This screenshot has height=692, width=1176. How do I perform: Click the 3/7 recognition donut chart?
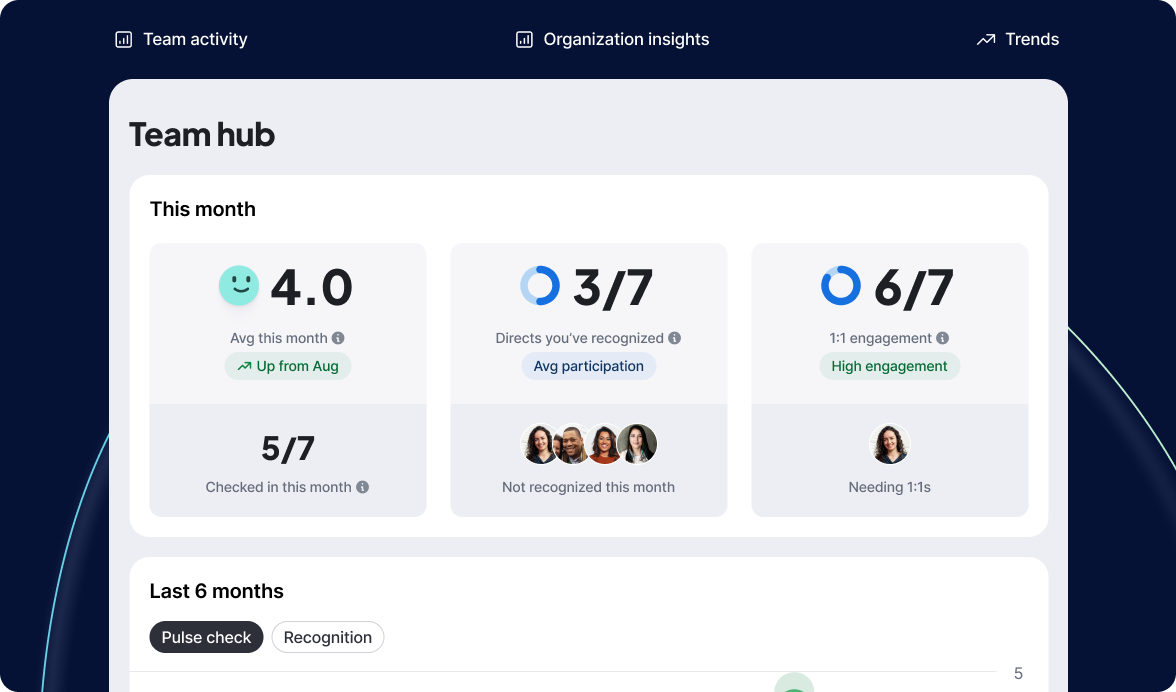click(540, 286)
